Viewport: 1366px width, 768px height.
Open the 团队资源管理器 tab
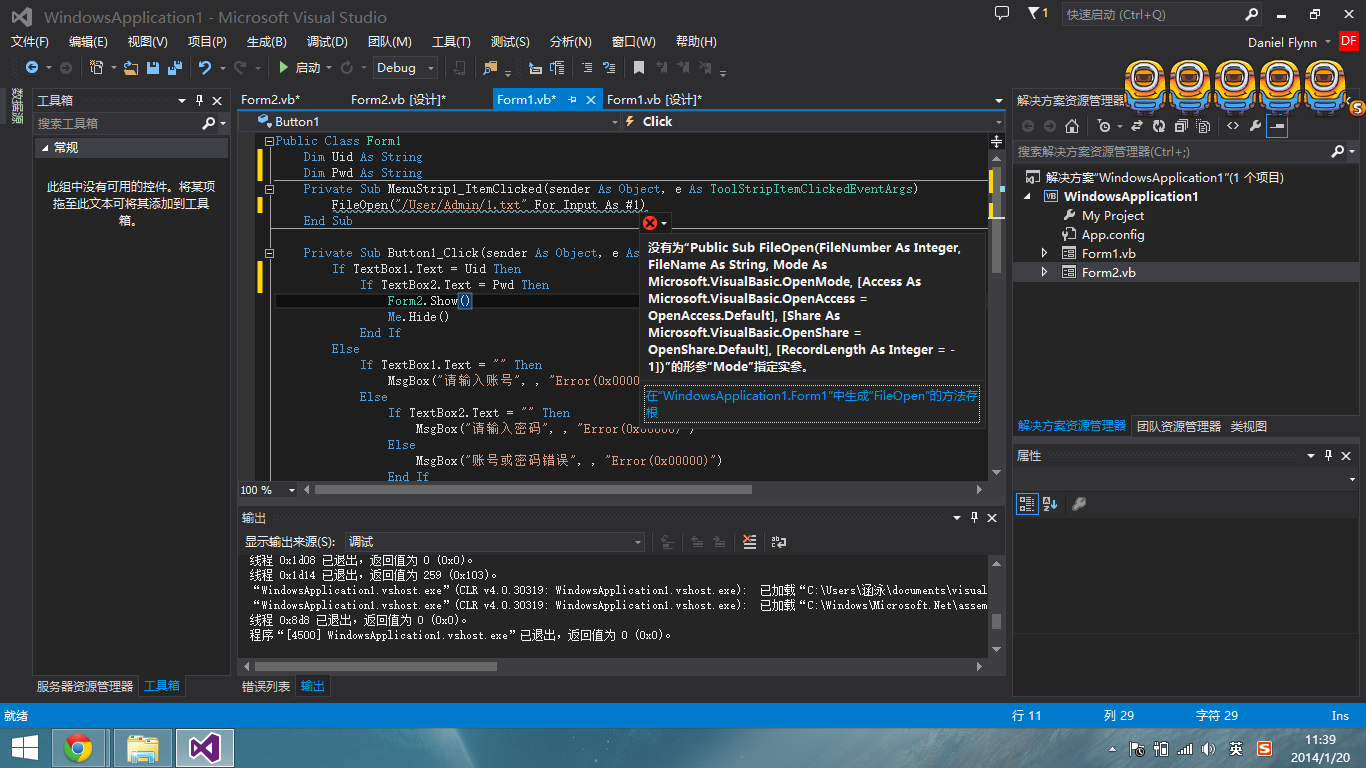point(1179,426)
